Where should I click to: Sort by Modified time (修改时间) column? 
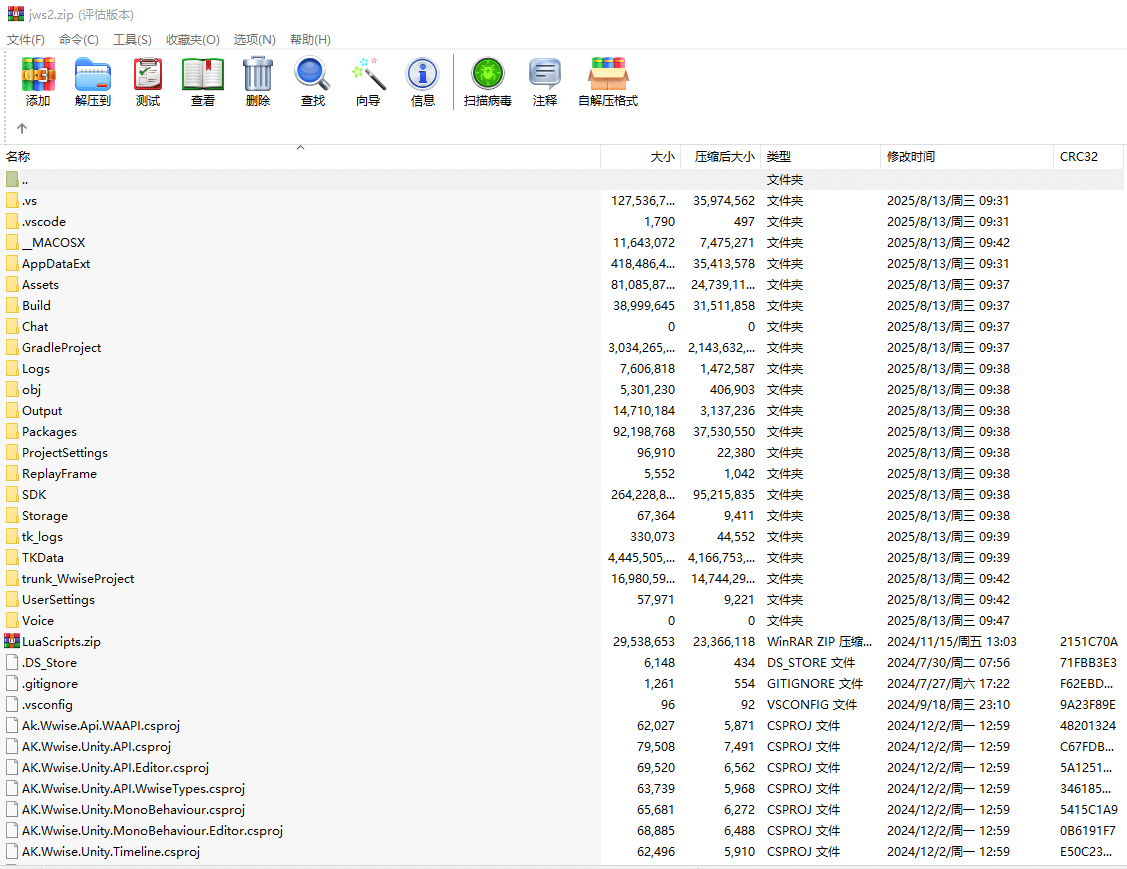911,157
